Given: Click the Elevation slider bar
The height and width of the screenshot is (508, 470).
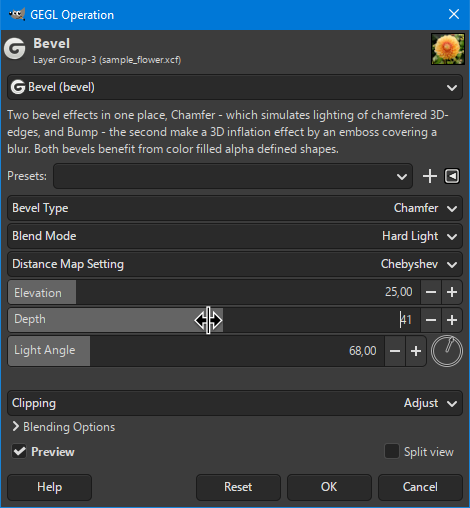Looking at the screenshot, I should 214,292.
